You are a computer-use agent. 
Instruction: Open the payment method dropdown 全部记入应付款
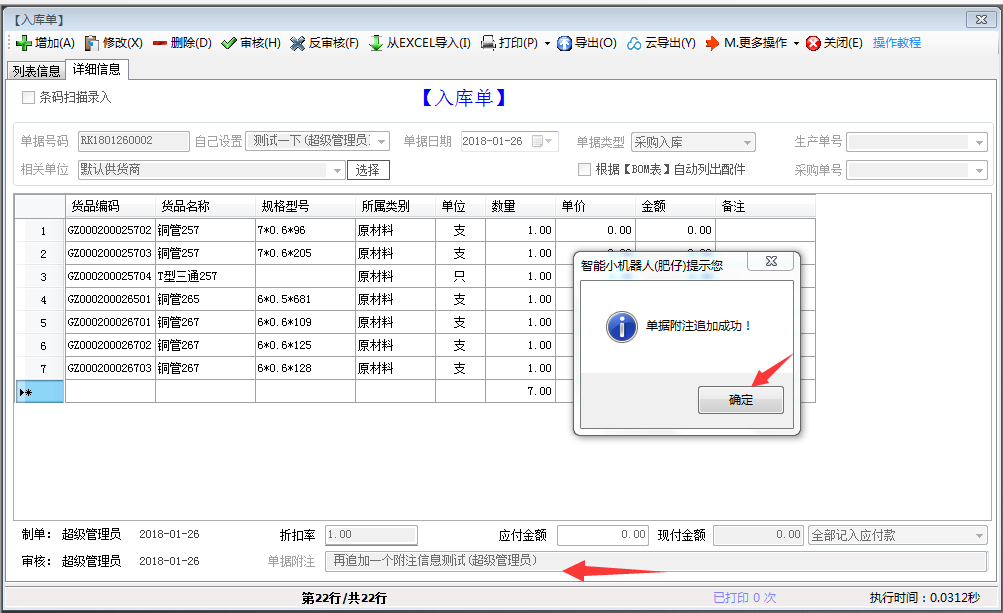[979, 536]
